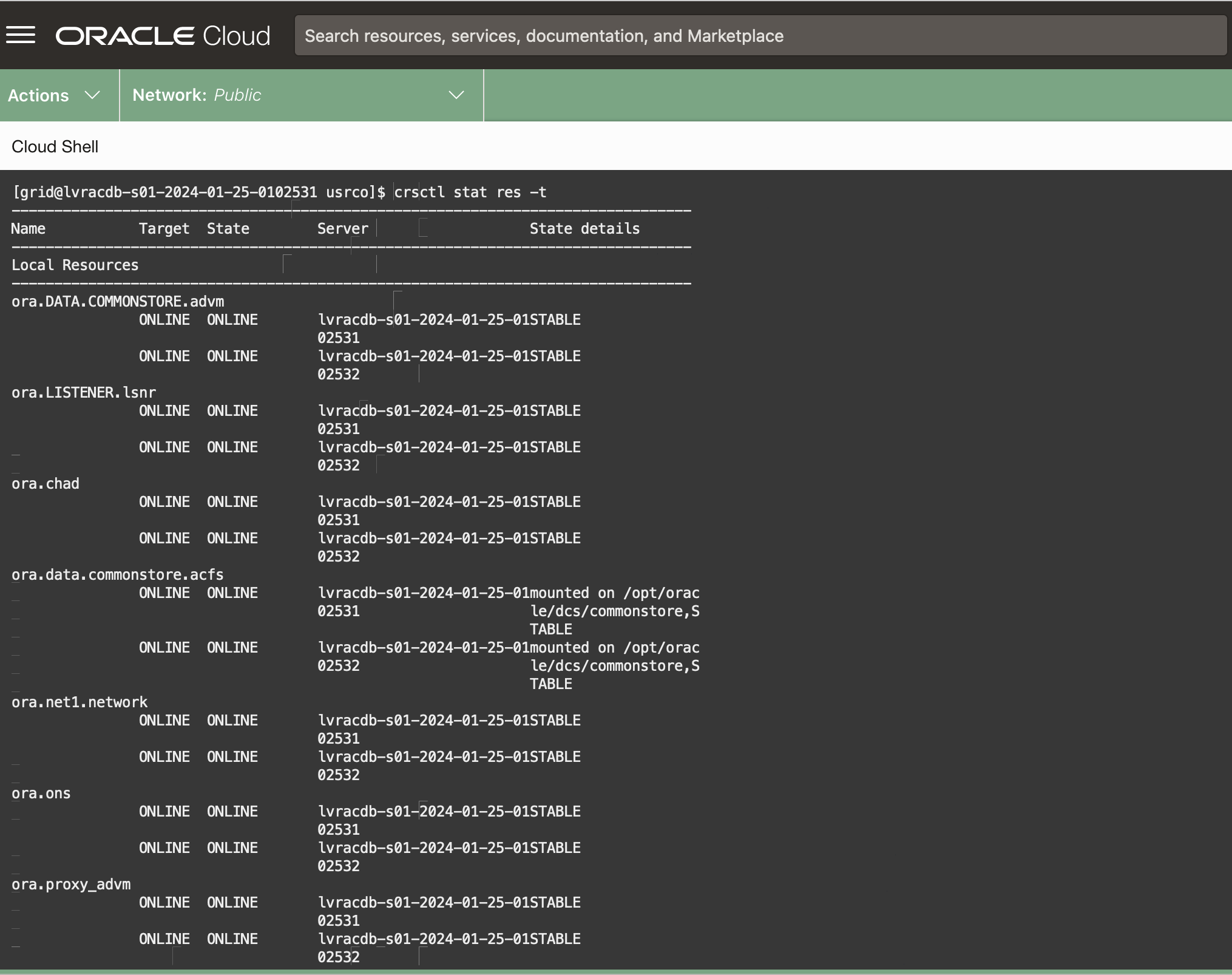
Task: Focus the search resources and services field
Action: coord(759,36)
